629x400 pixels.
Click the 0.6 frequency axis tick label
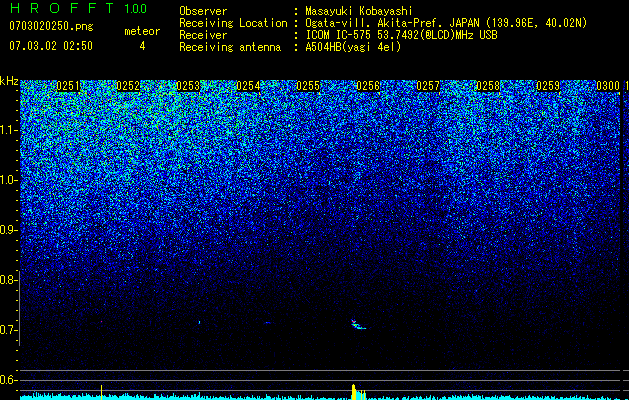click(x=8, y=380)
